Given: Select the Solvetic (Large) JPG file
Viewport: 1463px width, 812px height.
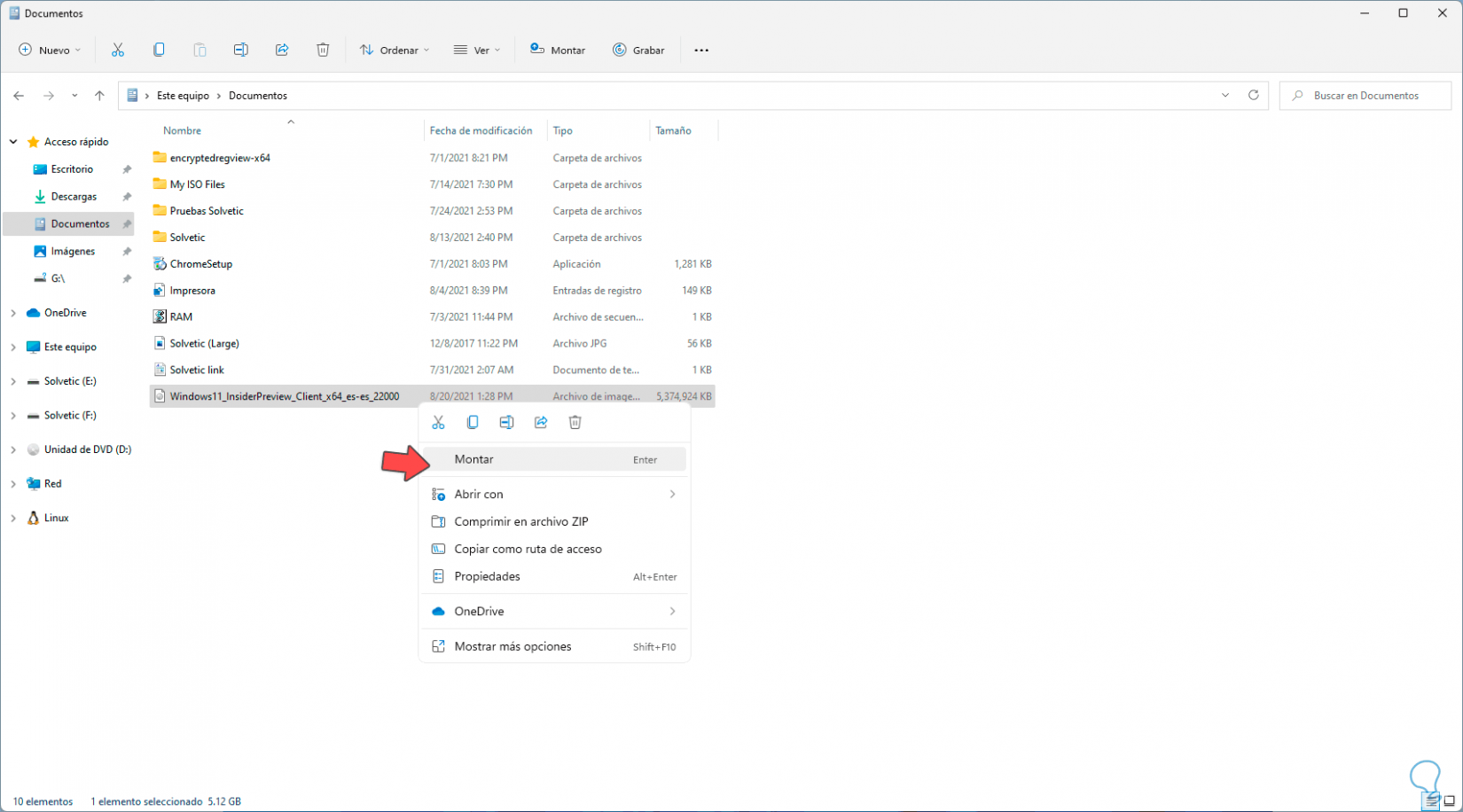Looking at the screenshot, I should [x=205, y=343].
